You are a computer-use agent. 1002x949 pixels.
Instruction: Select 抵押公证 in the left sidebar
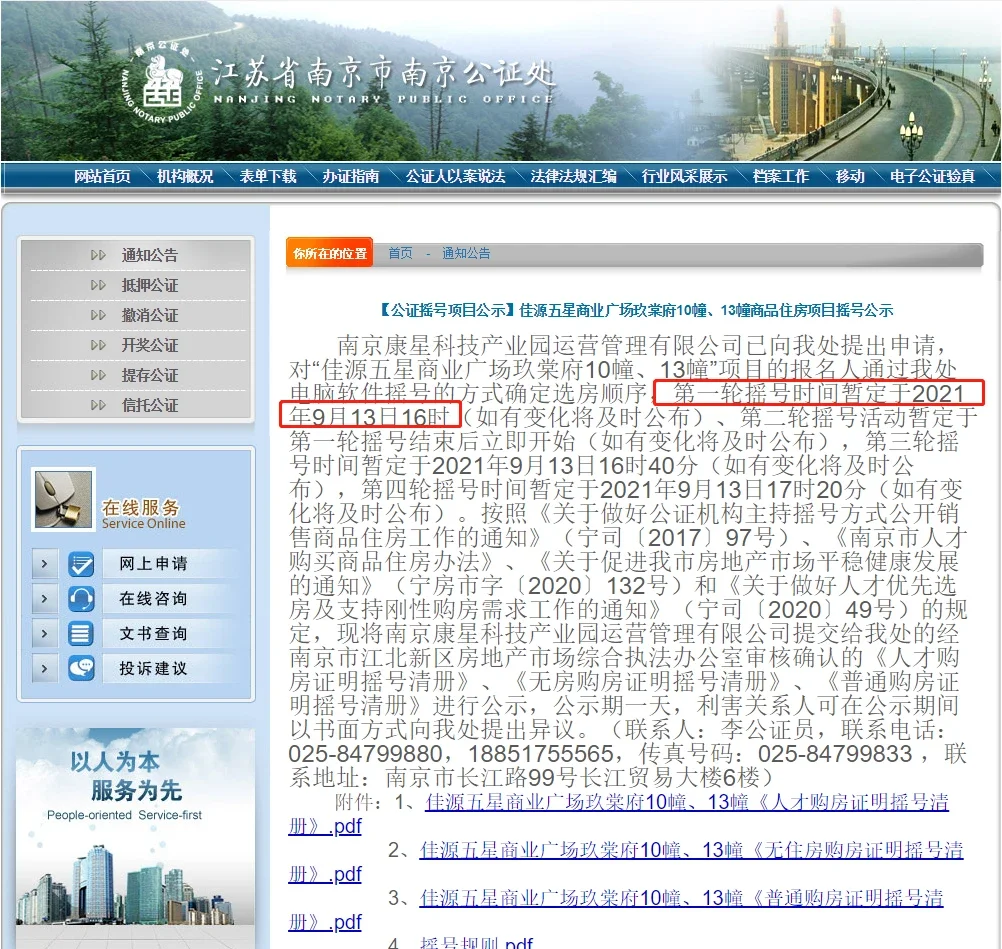coord(150,285)
